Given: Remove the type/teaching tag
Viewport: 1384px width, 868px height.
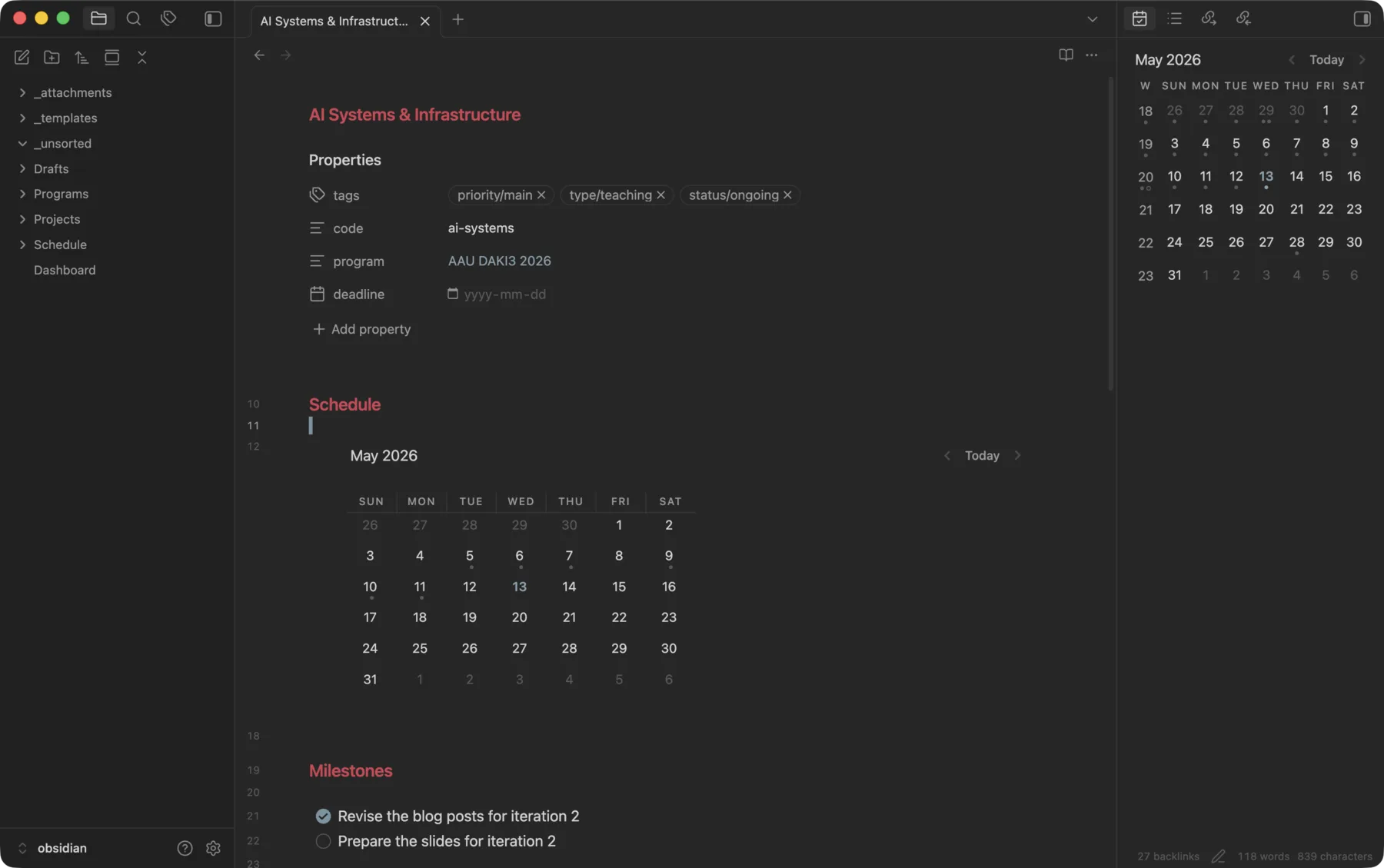Looking at the screenshot, I should (660, 195).
